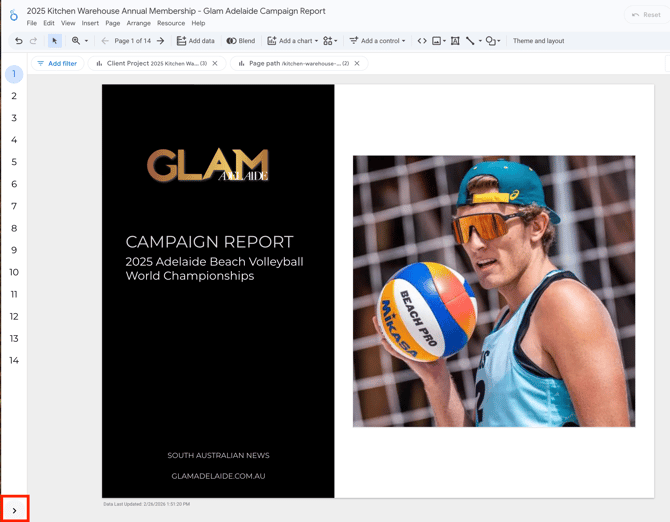Jump to page 7 in page list
Viewport: 670px width, 522px height.
point(14,206)
